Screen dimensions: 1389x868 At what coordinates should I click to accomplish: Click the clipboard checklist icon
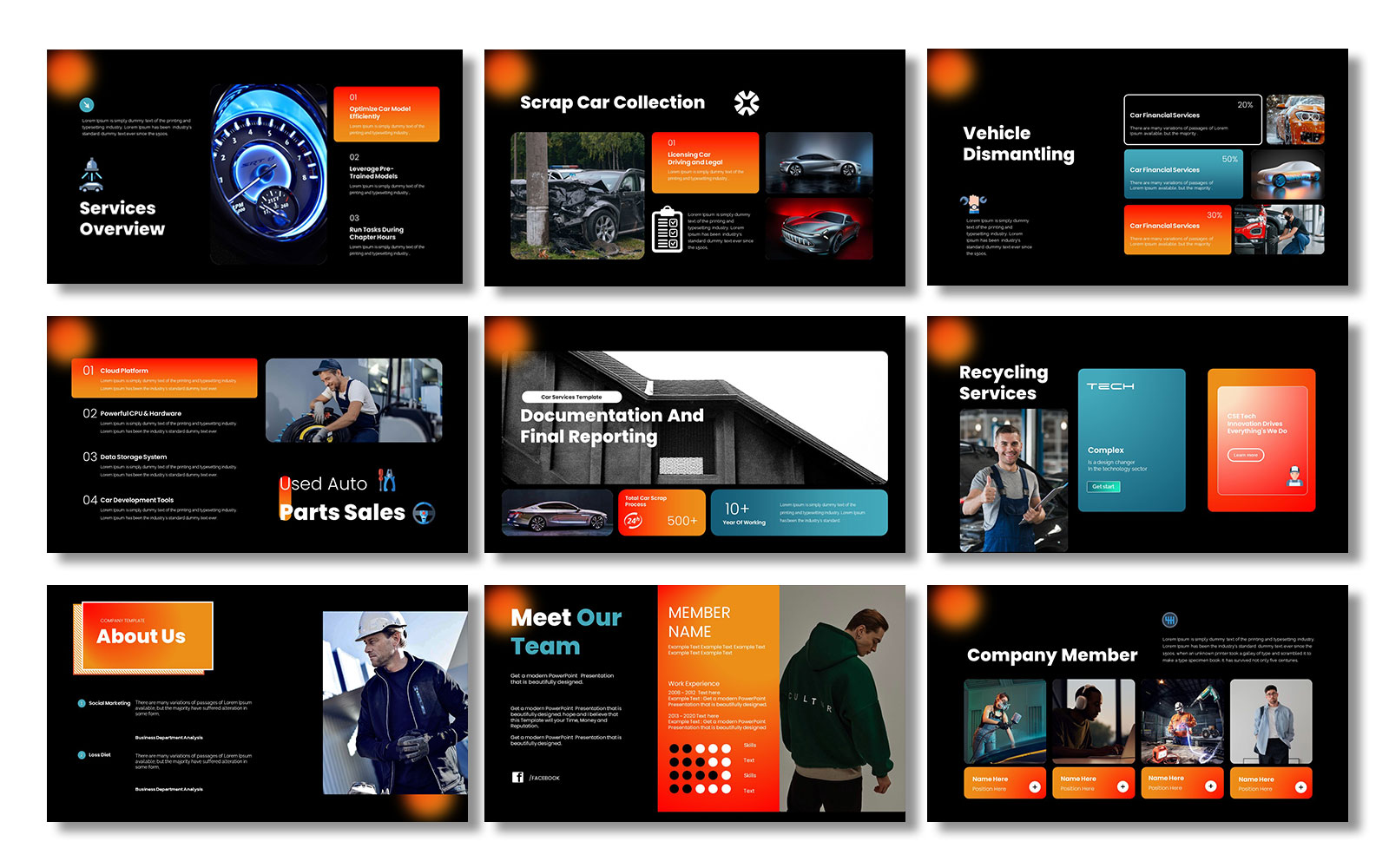pyautogui.click(x=667, y=229)
